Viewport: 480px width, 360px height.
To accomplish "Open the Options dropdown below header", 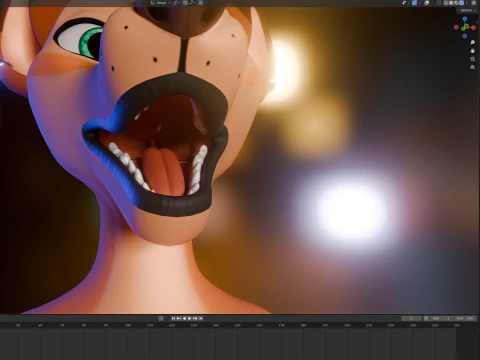I will [x=467, y=10].
